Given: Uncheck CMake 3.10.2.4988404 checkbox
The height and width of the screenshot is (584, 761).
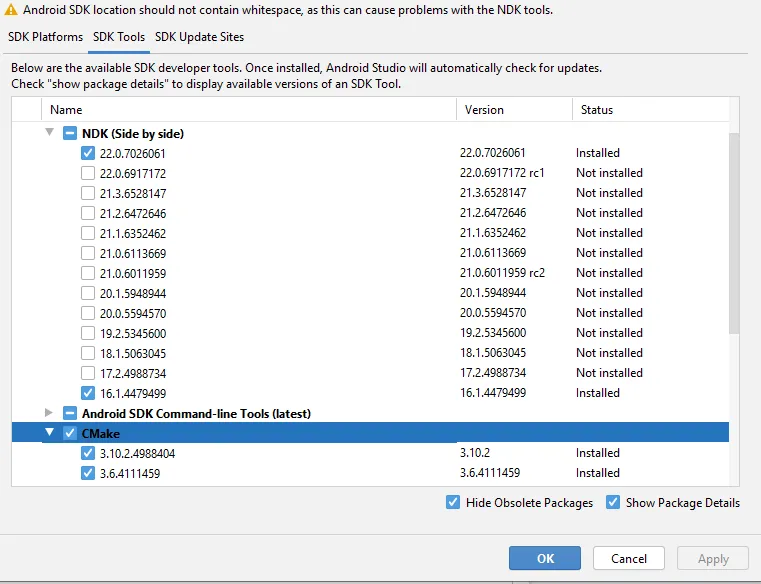Looking at the screenshot, I should click(88, 453).
